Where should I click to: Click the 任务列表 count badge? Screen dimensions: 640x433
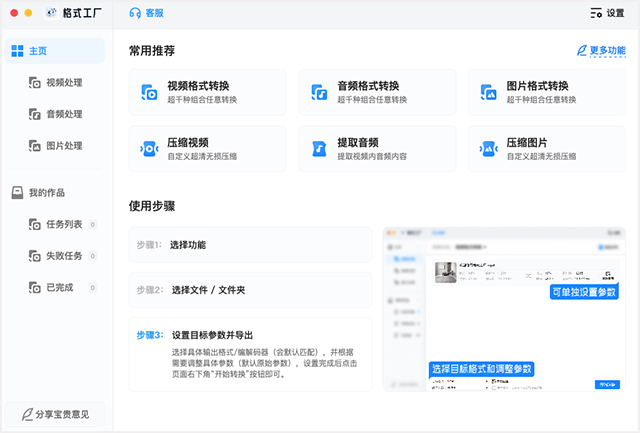click(x=93, y=224)
